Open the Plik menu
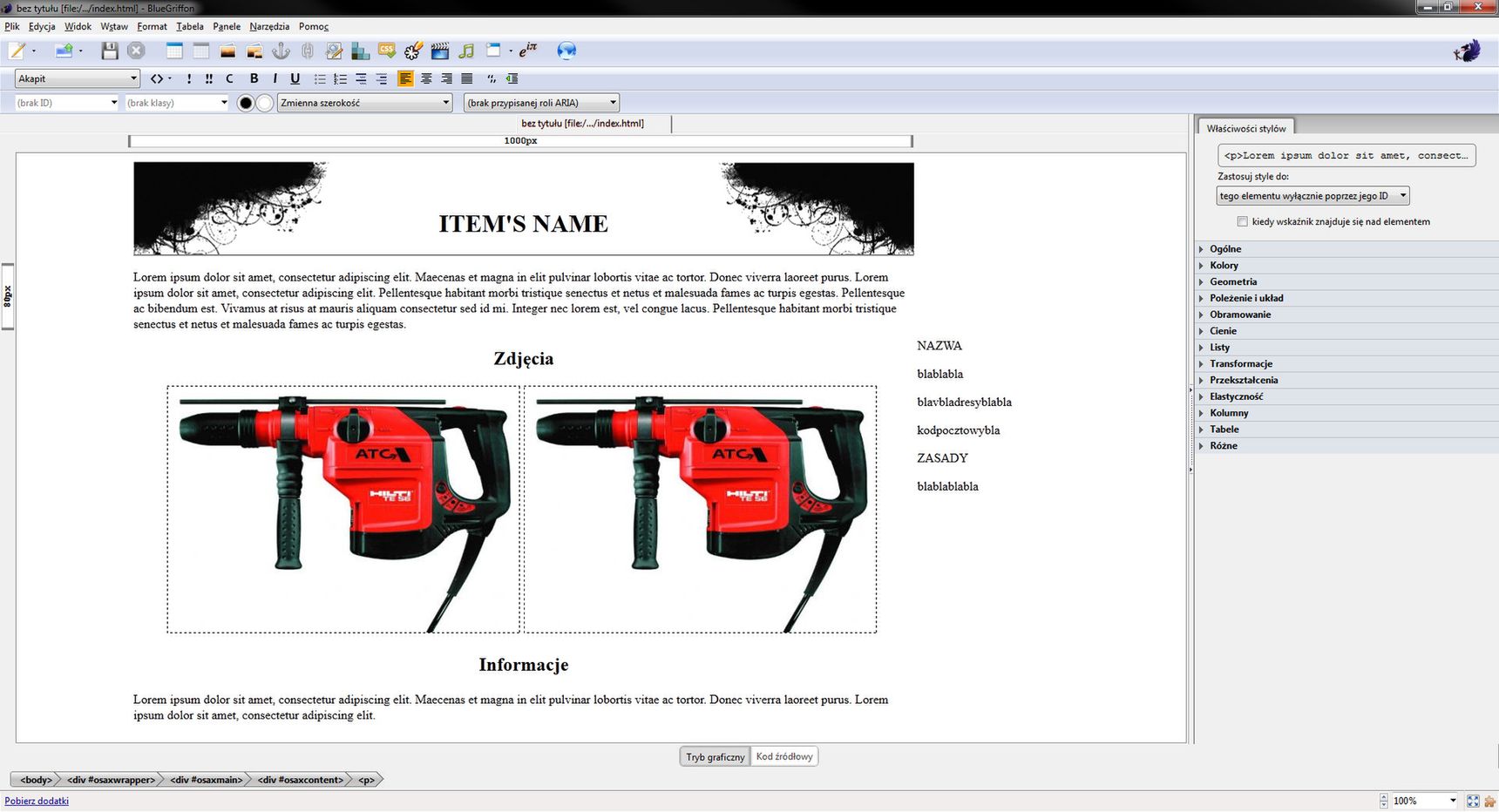 click(12, 26)
